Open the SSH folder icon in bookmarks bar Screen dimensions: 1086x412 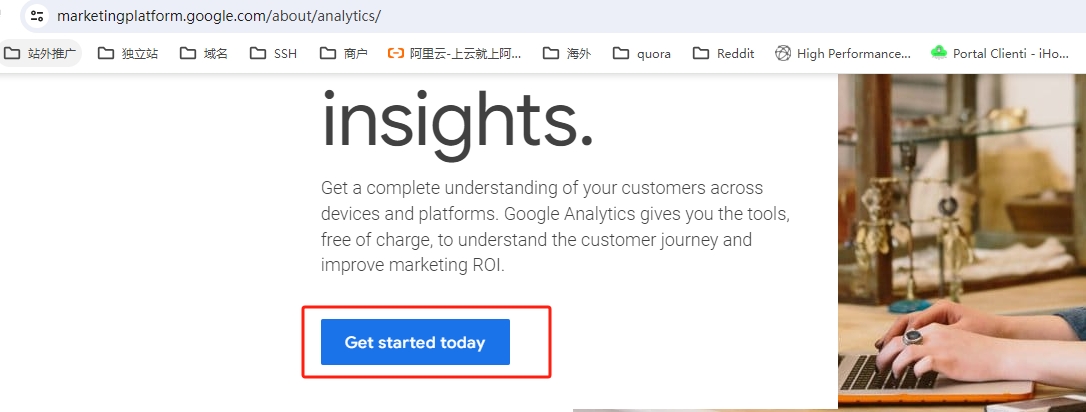pos(258,53)
